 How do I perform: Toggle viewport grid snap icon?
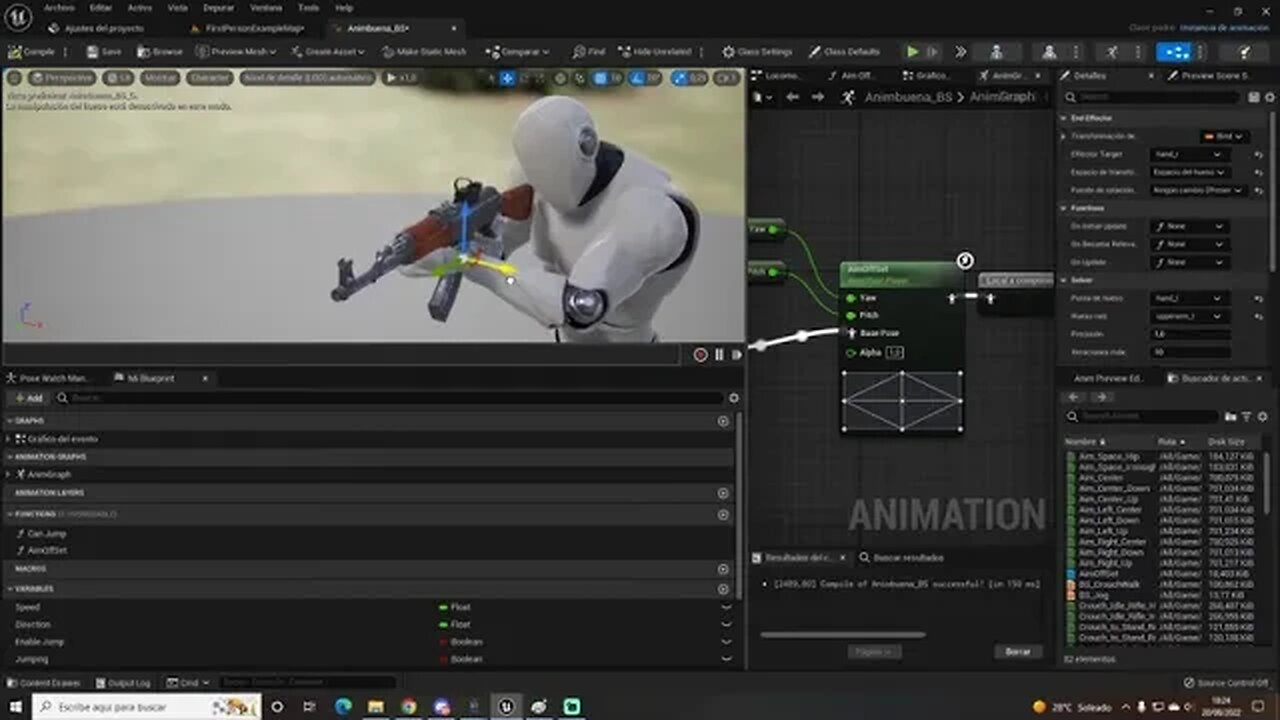click(600, 77)
